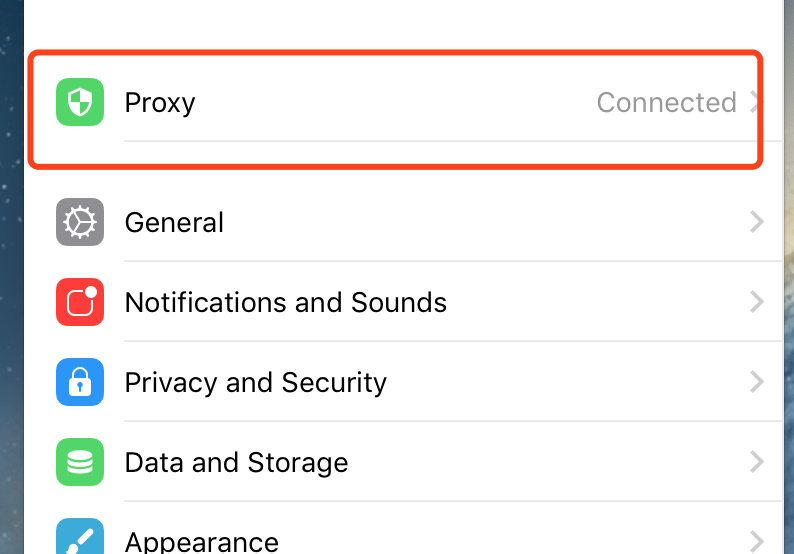Click the gray General gear icon

(80, 222)
